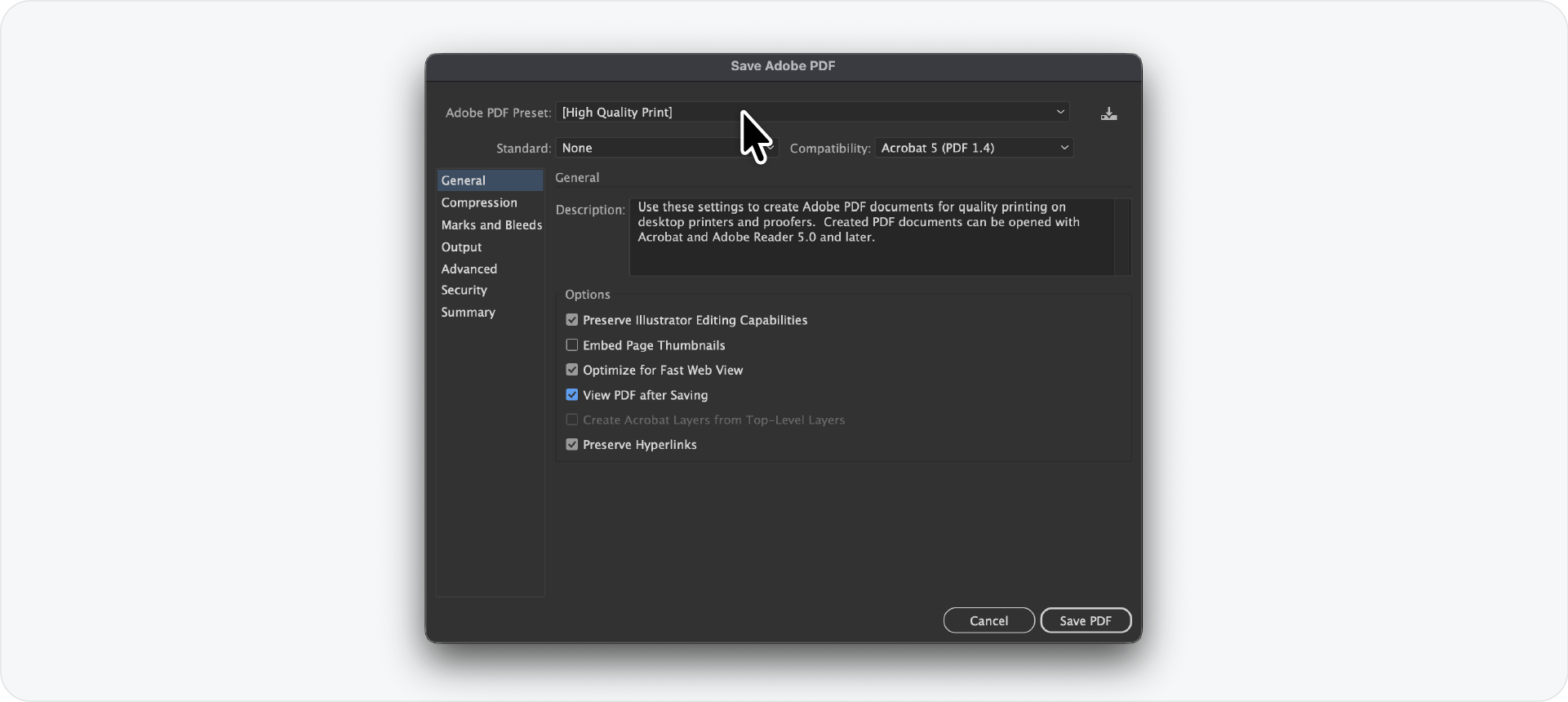Enable Embed Page Thumbnails
The image size is (1568, 702).
pos(572,345)
